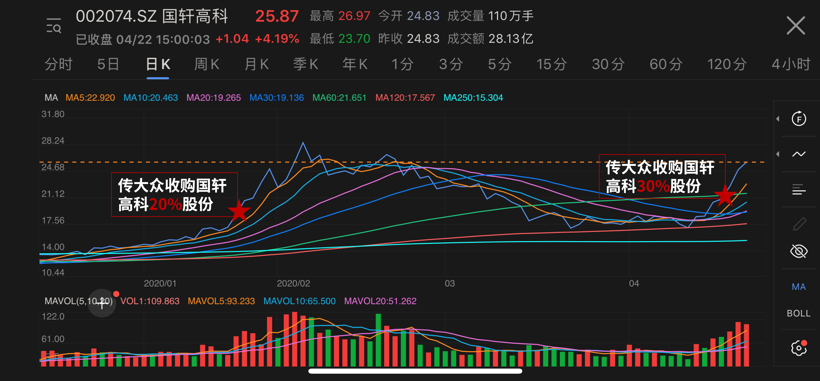Click the last red volume bar on the right
This screenshot has height=381, width=820.
click(746, 345)
